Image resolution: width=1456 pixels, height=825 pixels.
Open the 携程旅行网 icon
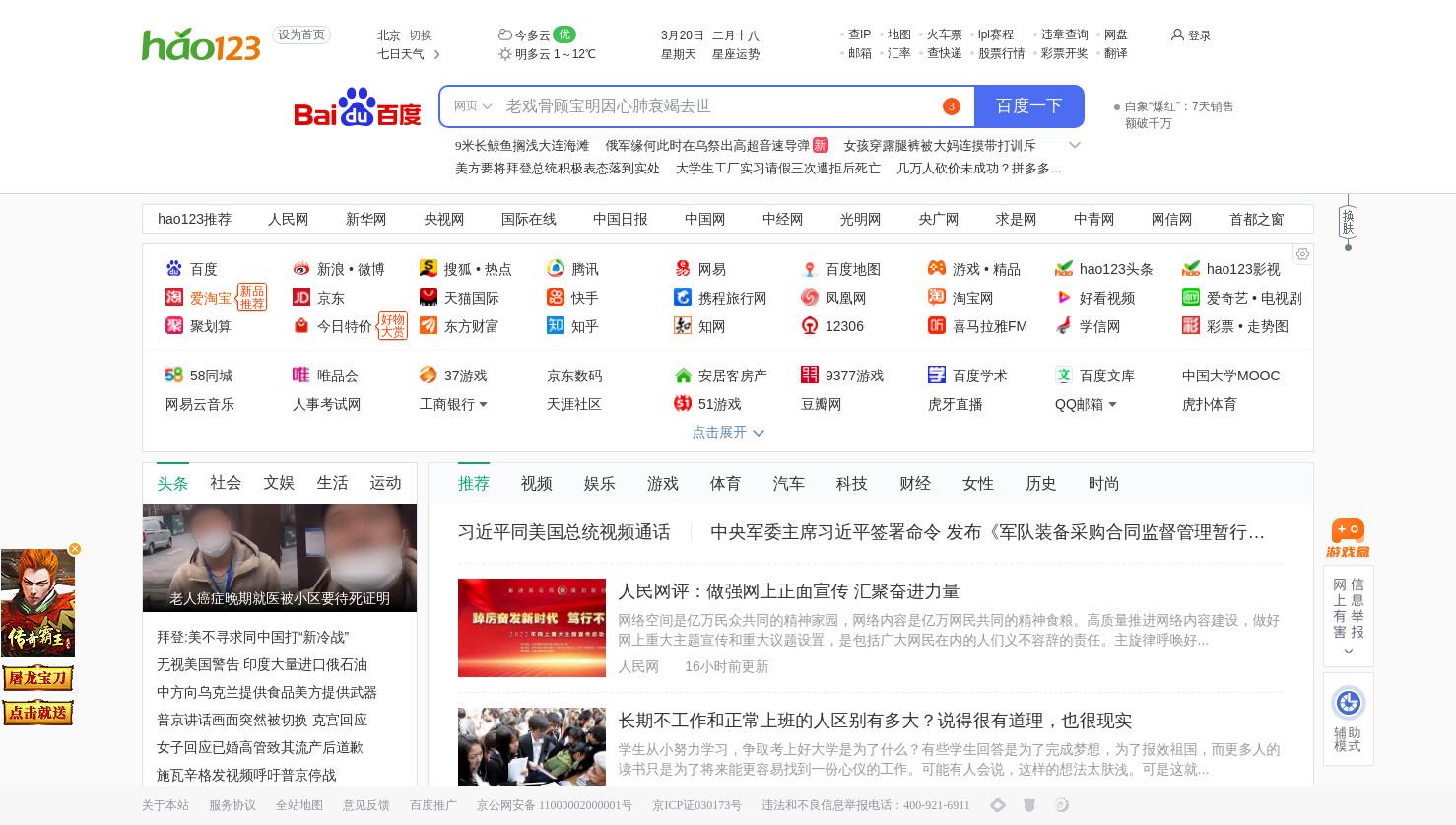(x=683, y=297)
